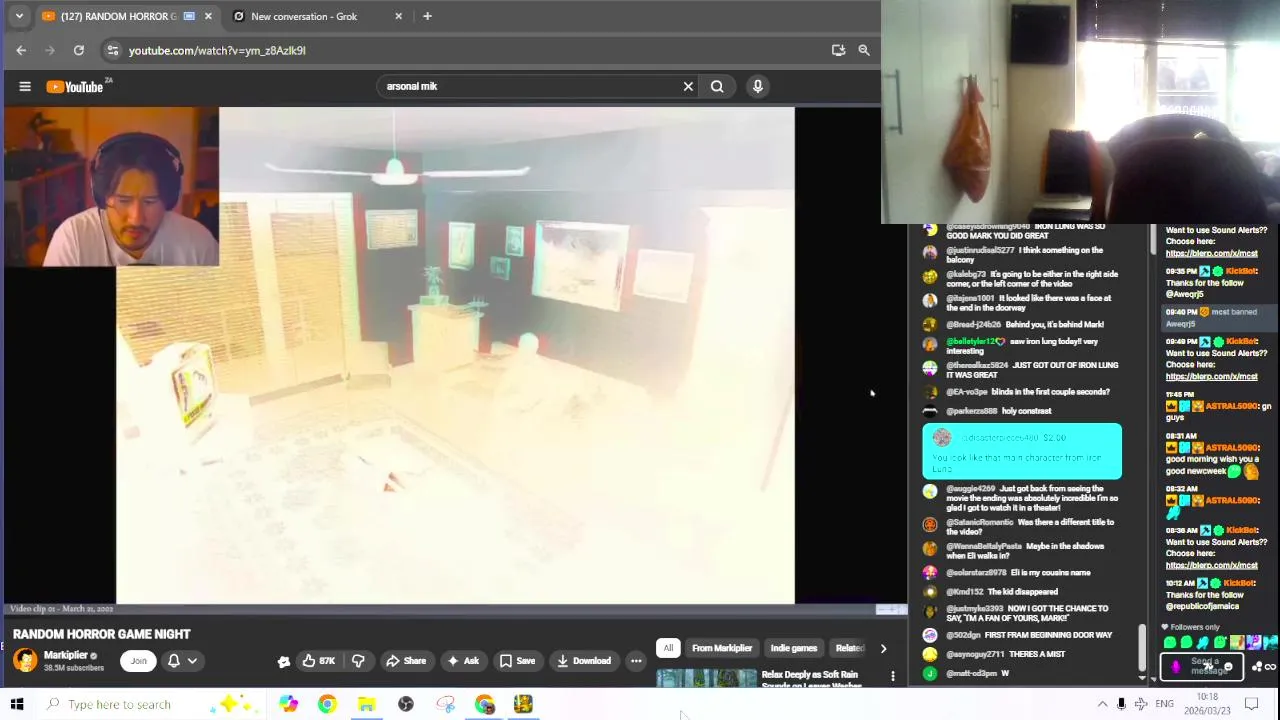Viewport: 1280px width, 720px height.
Task: Install app icon in address bar
Action: 838,50
